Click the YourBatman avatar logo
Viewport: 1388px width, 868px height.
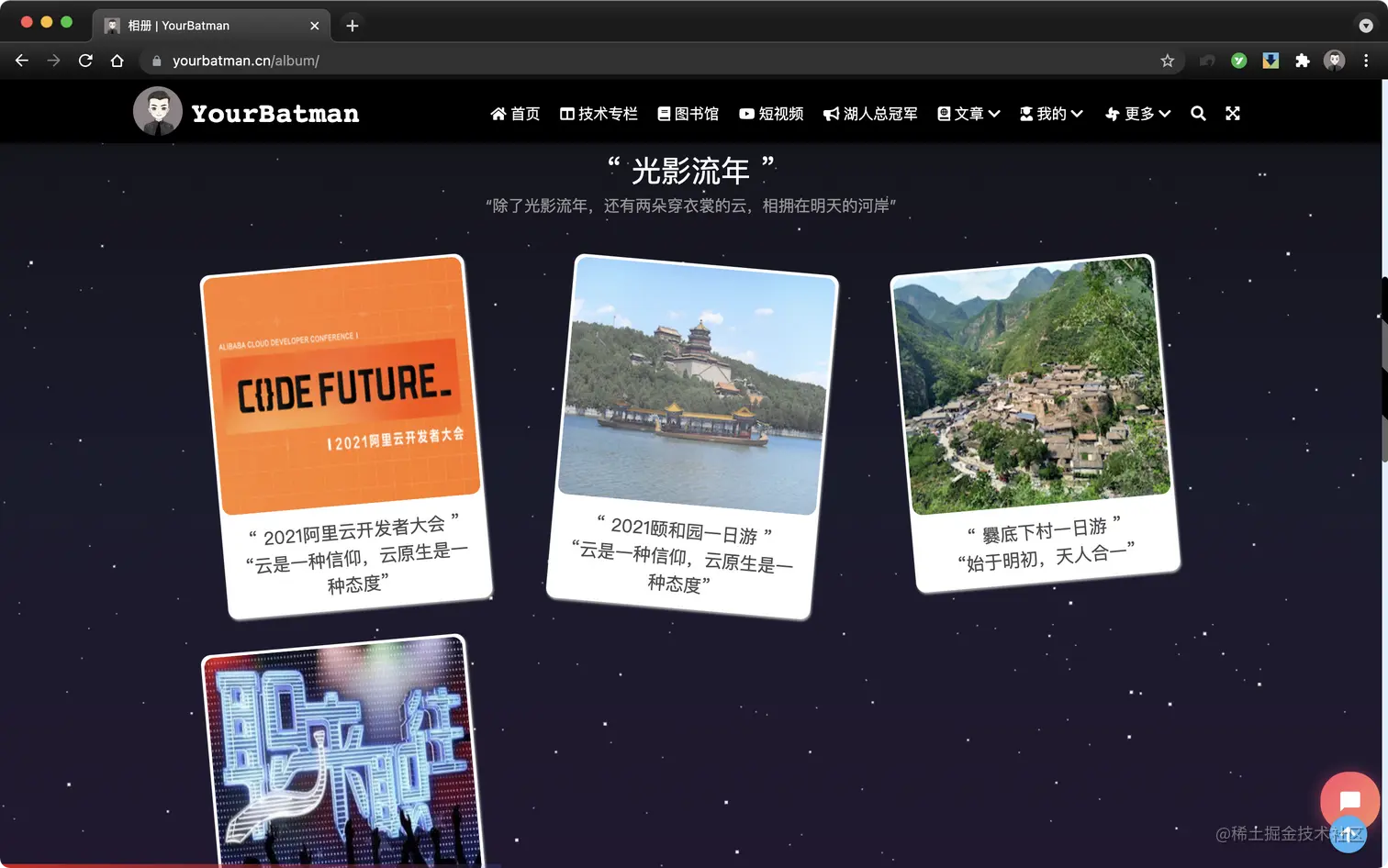click(x=158, y=112)
